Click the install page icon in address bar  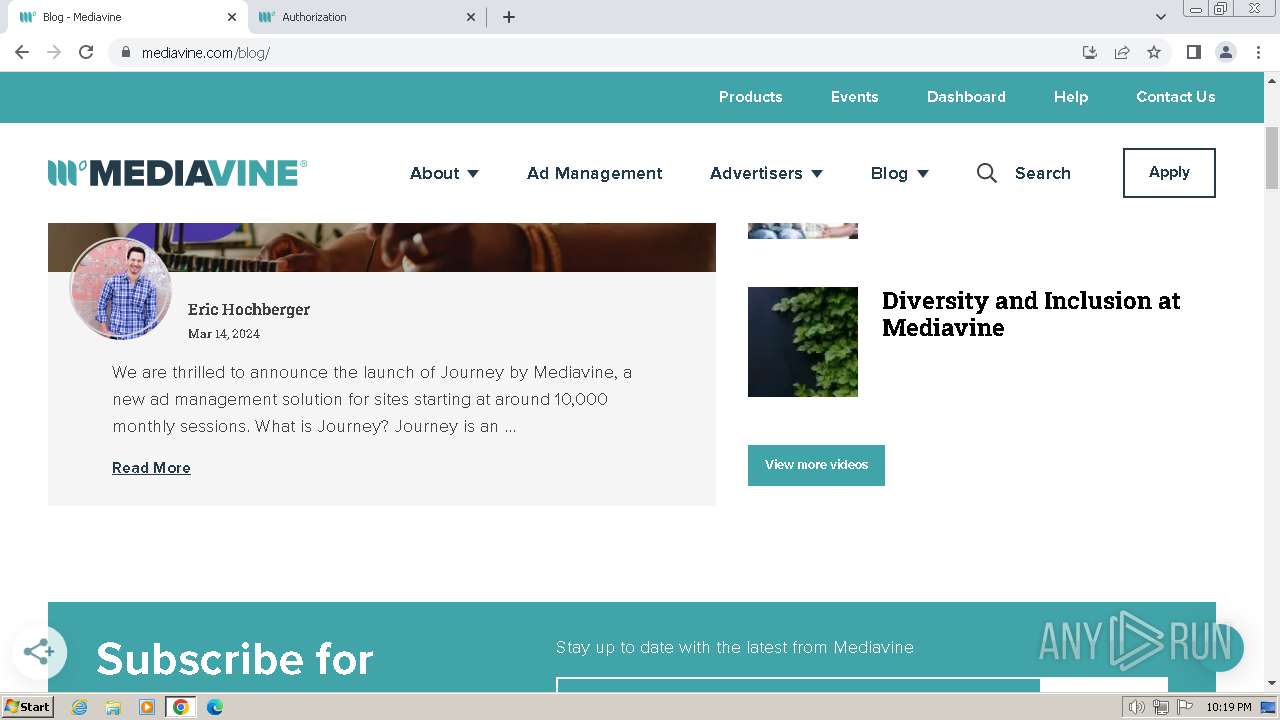pos(1090,52)
